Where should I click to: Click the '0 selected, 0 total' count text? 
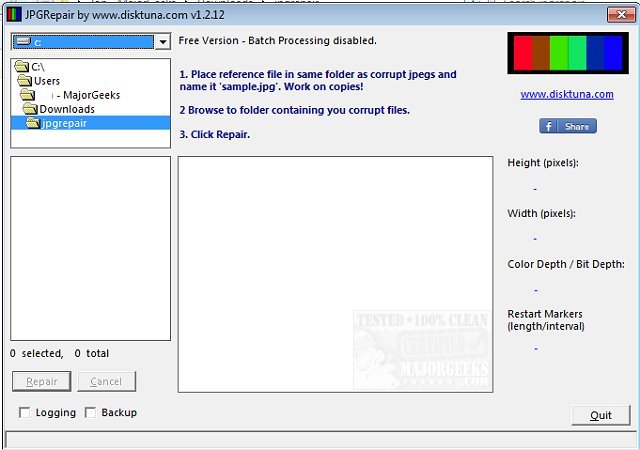click(60, 353)
